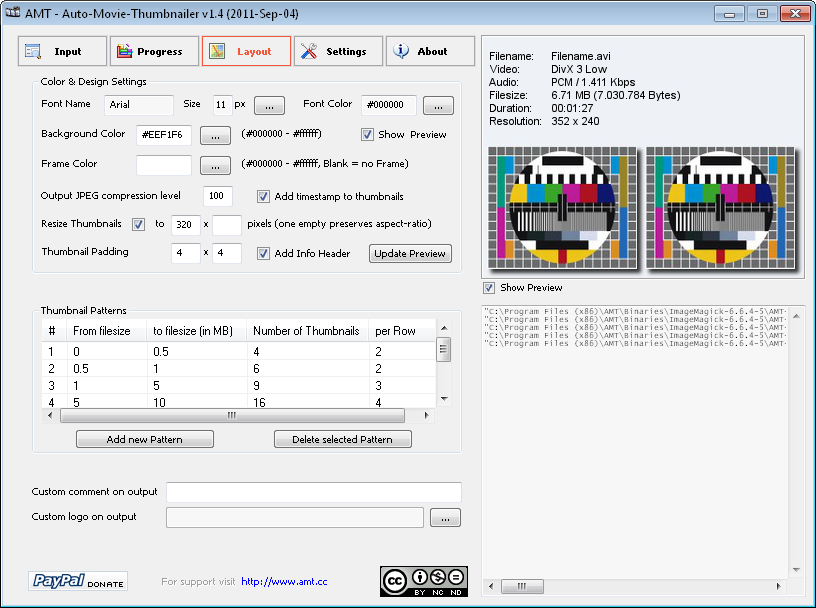Click the Settings wrench icon
Screen dimensions: 816x608
tap(309, 51)
